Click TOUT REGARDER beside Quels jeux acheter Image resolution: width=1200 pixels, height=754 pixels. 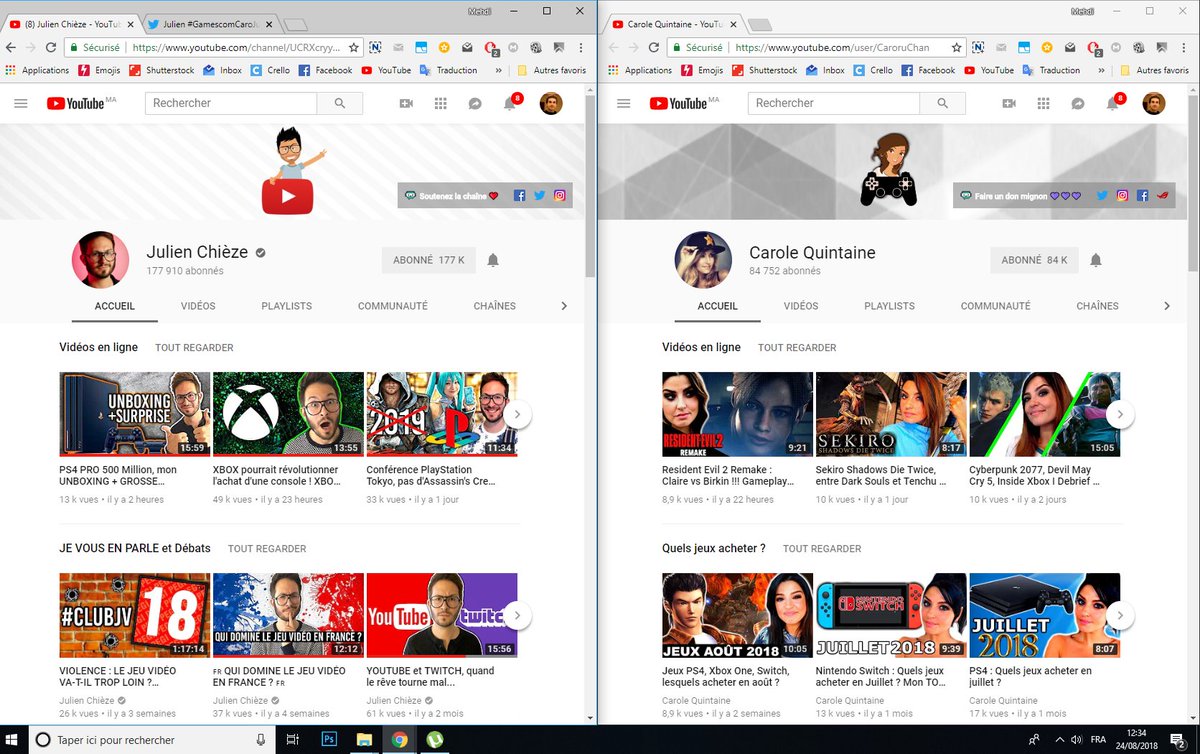coord(822,549)
